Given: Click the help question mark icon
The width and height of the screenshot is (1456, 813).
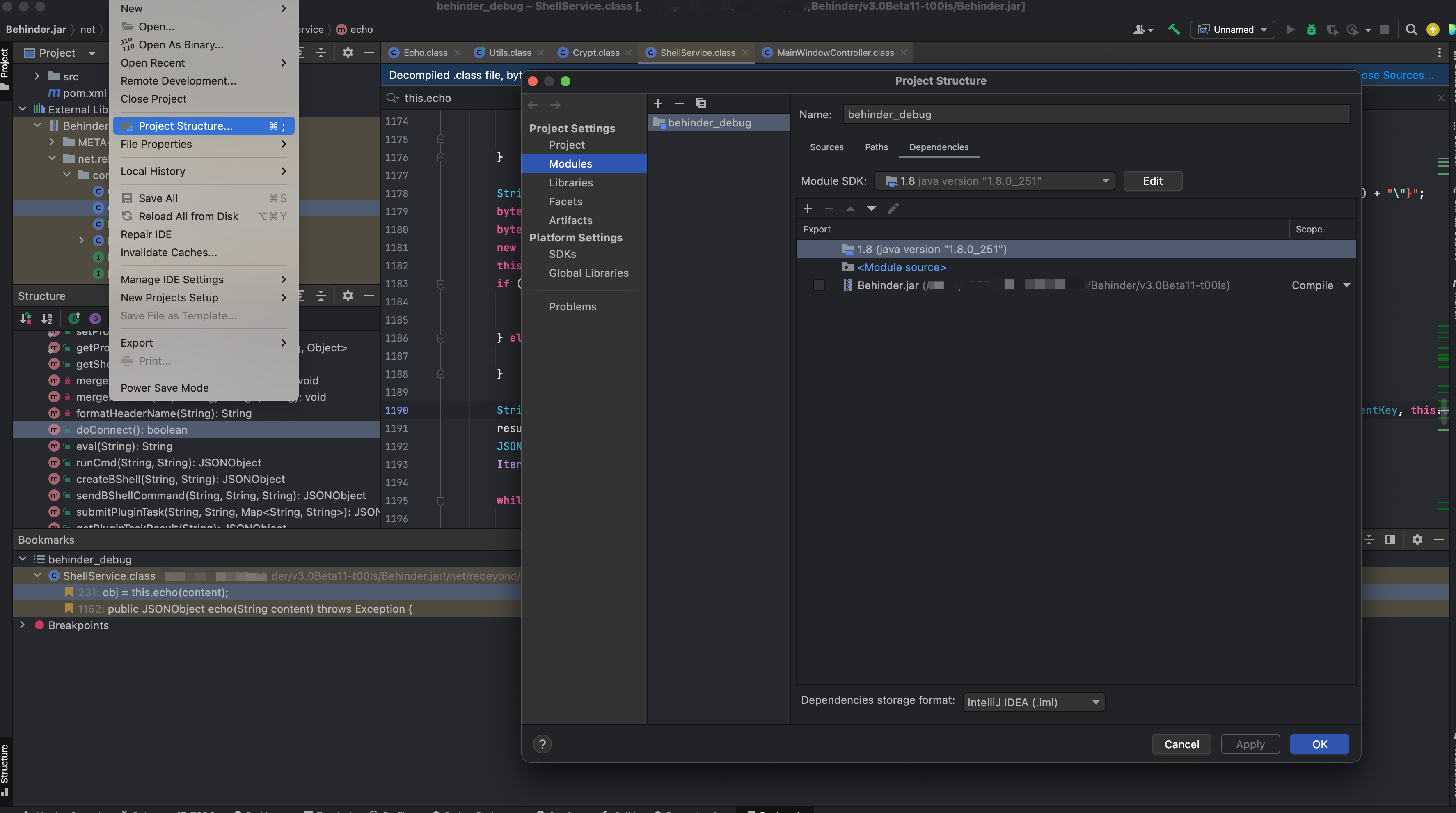Looking at the screenshot, I should (x=542, y=744).
